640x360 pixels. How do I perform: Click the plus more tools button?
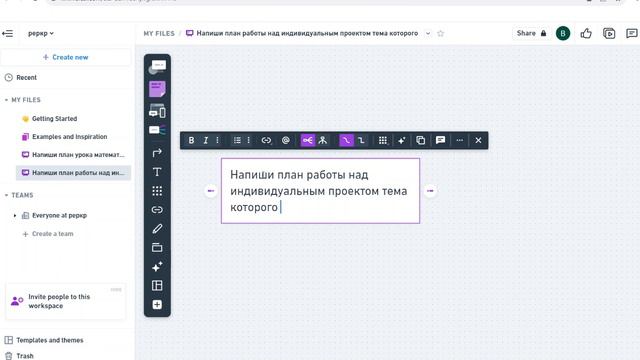(x=157, y=304)
